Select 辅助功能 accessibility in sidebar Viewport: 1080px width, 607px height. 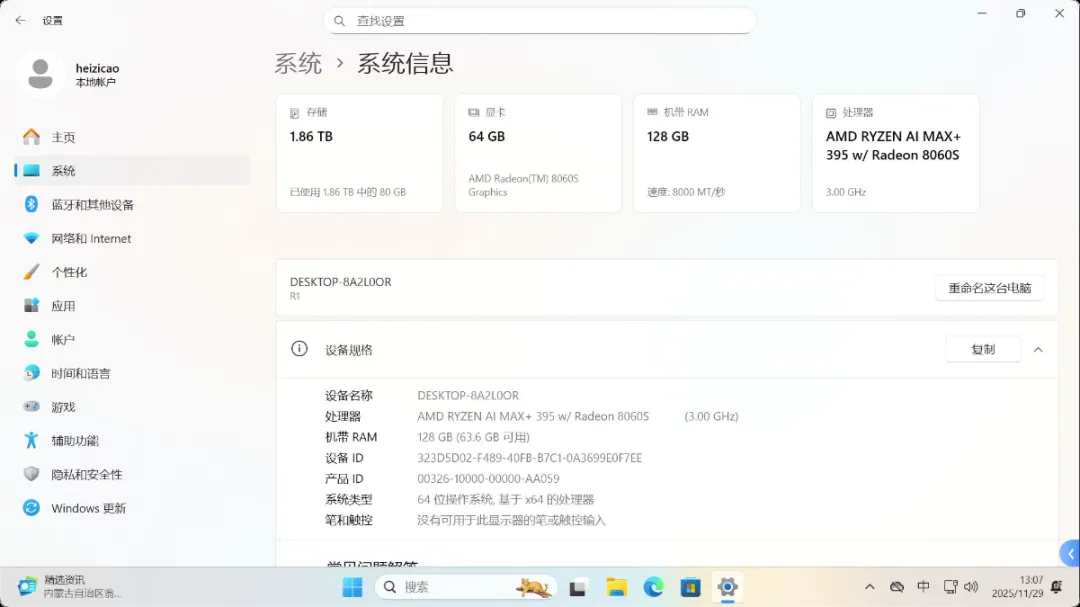point(75,441)
